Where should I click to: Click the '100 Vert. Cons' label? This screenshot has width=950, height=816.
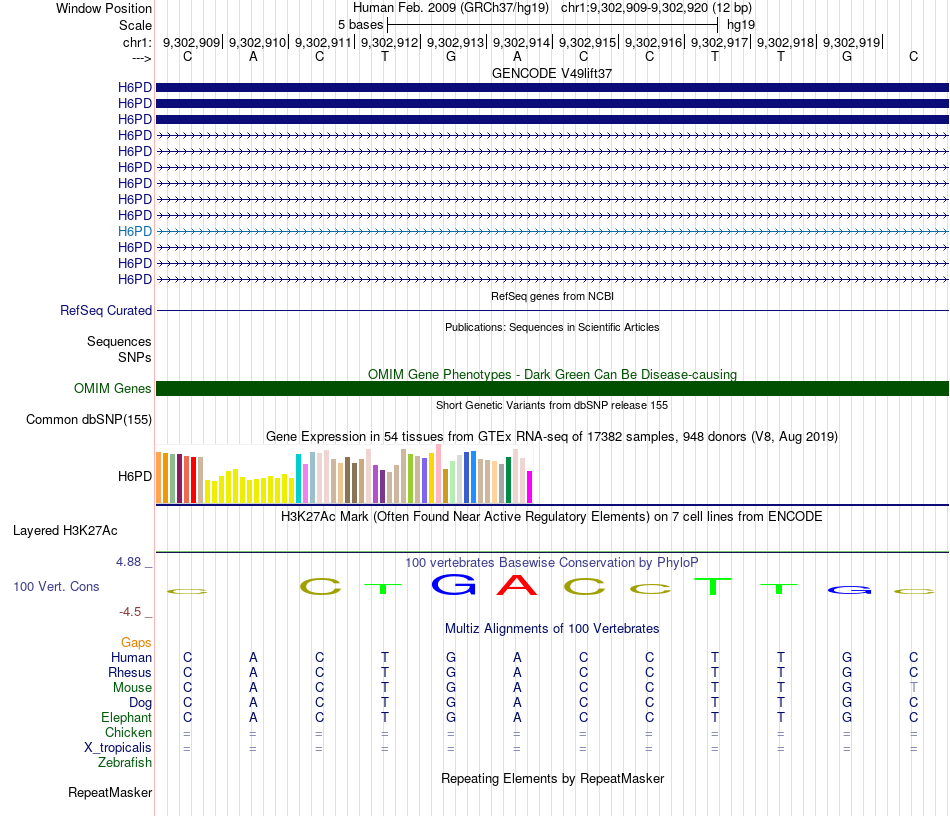tap(56, 586)
